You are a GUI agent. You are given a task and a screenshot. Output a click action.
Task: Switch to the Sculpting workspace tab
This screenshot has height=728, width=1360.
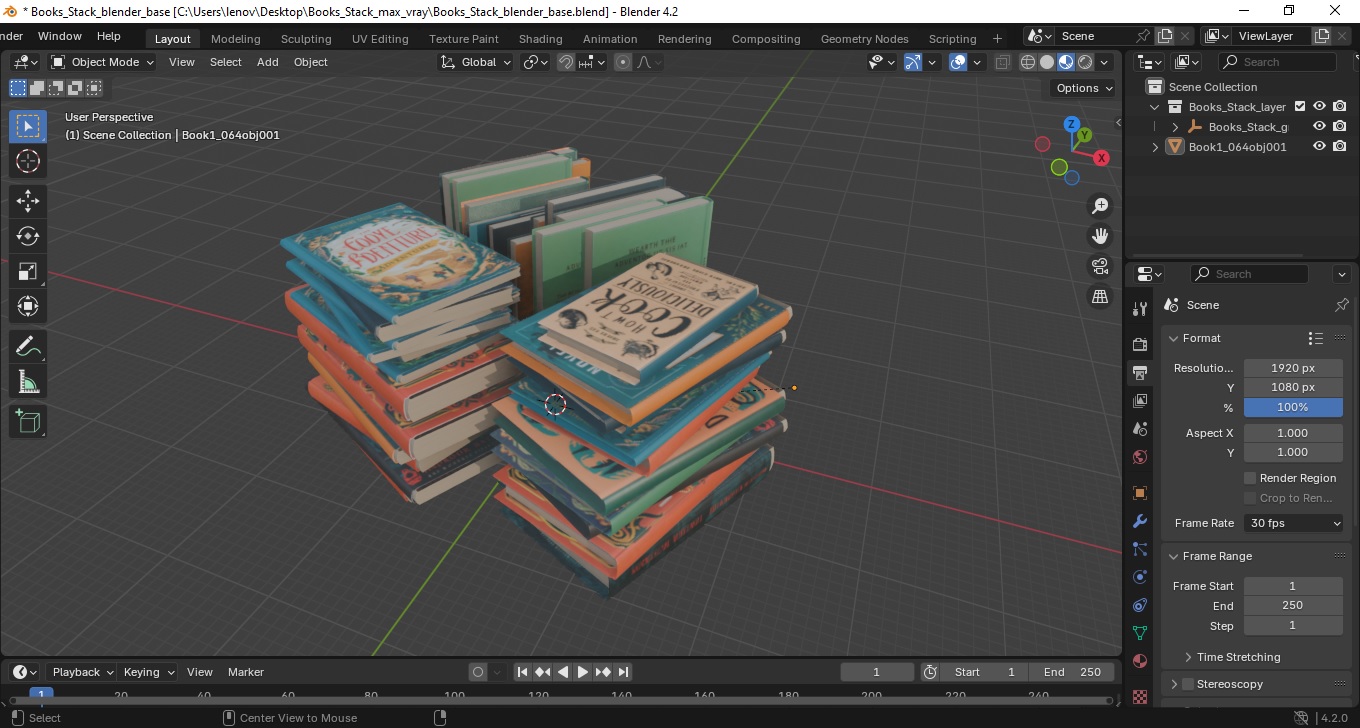[306, 39]
